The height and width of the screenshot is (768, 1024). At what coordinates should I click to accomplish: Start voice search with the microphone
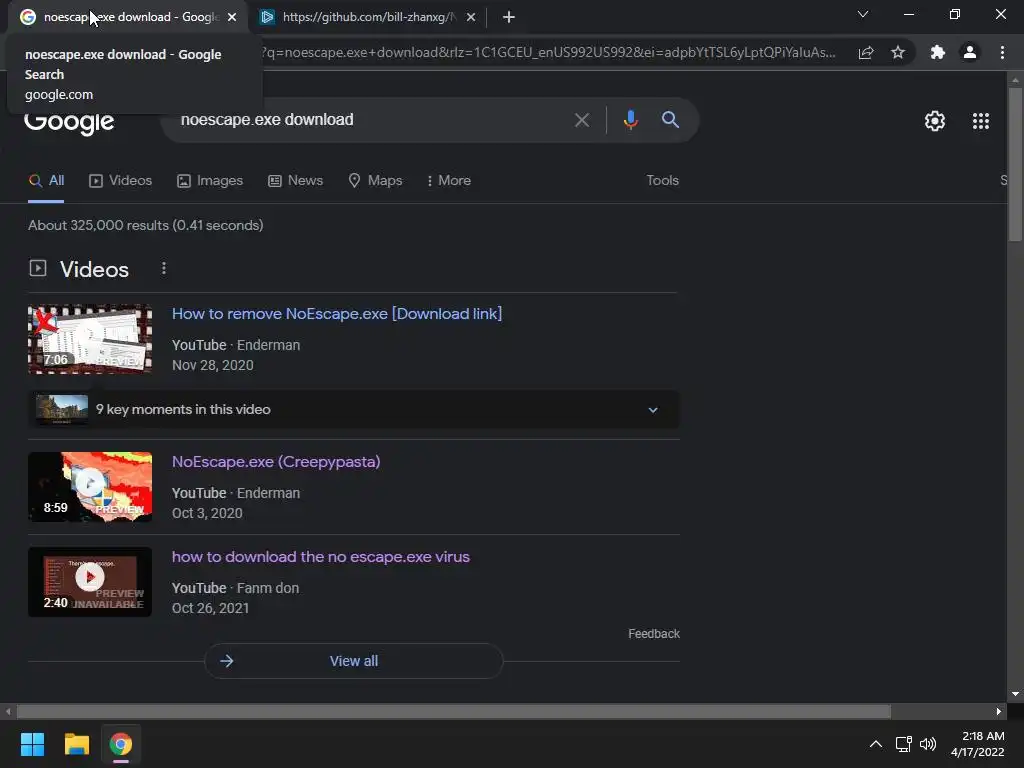click(x=630, y=120)
